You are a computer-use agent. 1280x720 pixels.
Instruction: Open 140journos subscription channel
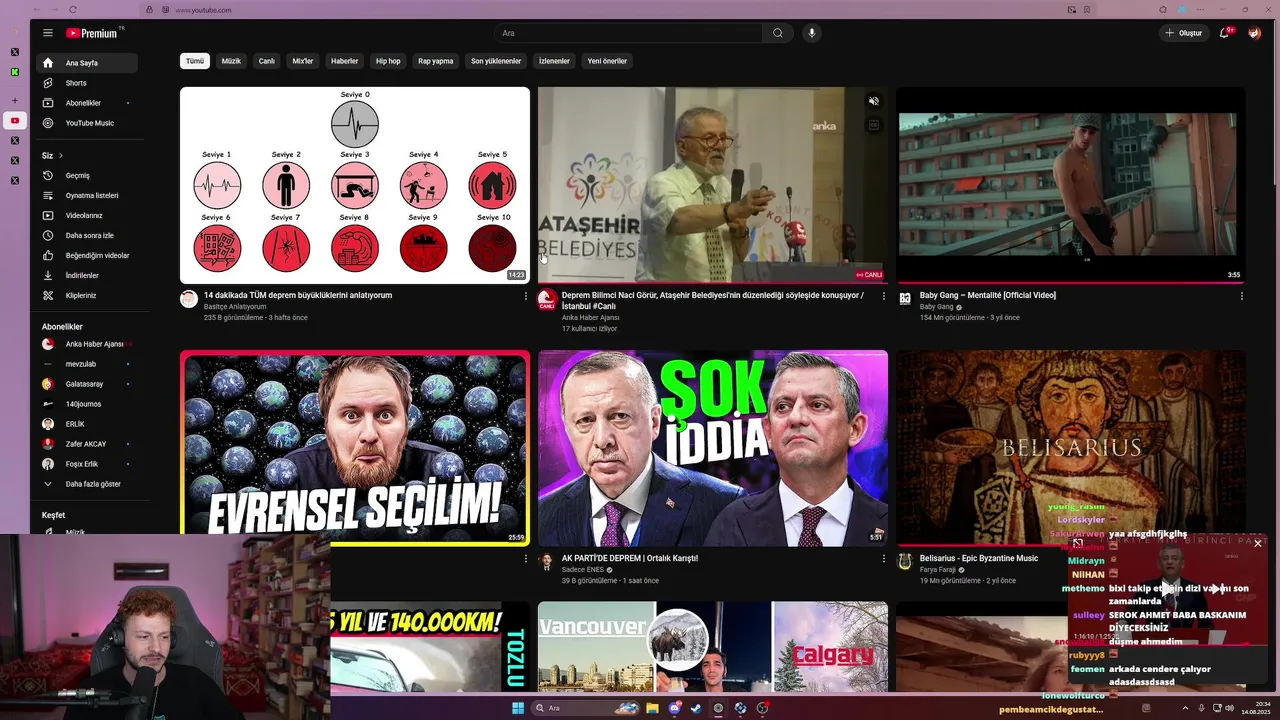pos(87,404)
